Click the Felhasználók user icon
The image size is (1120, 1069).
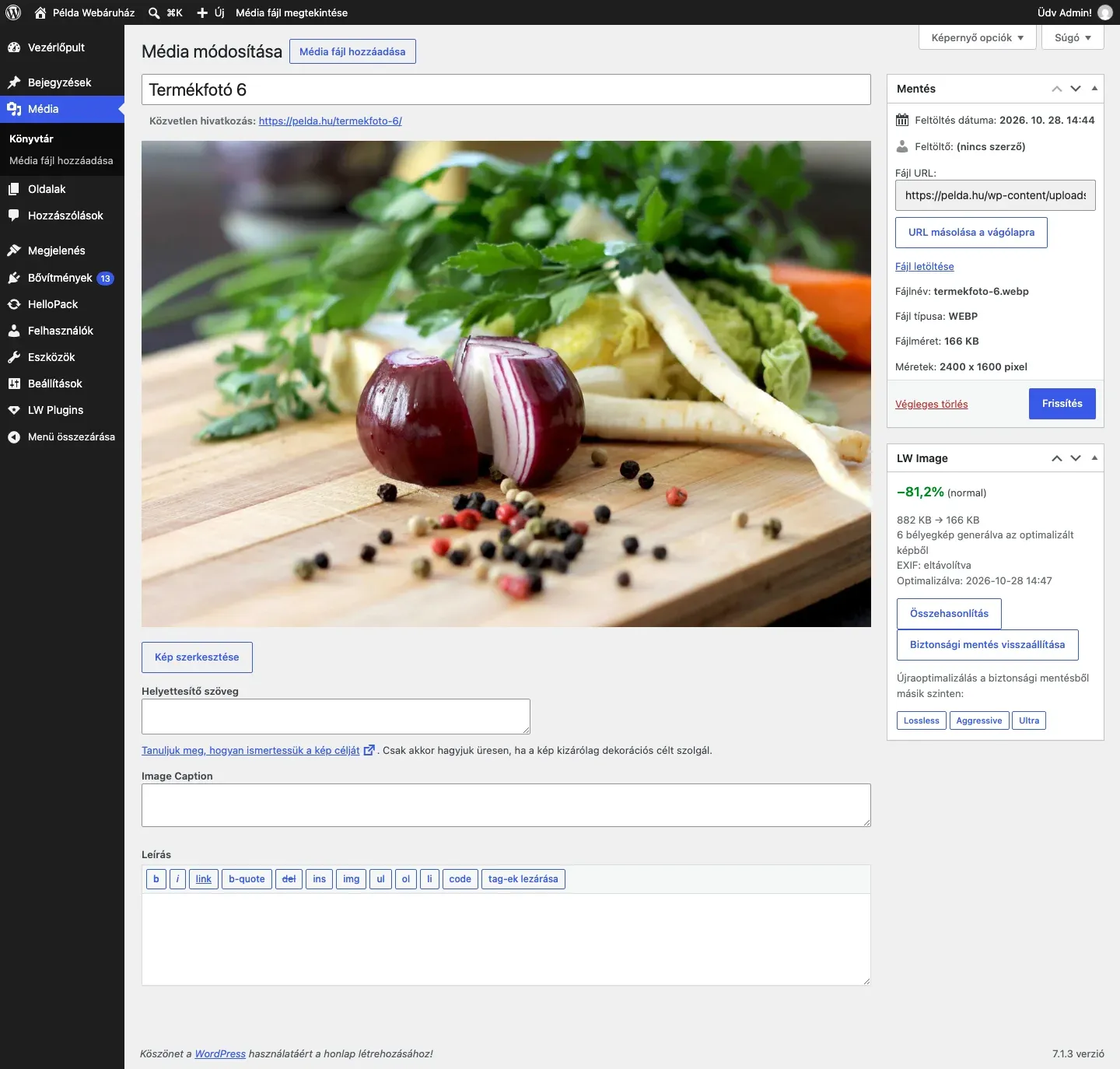(14, 331)
